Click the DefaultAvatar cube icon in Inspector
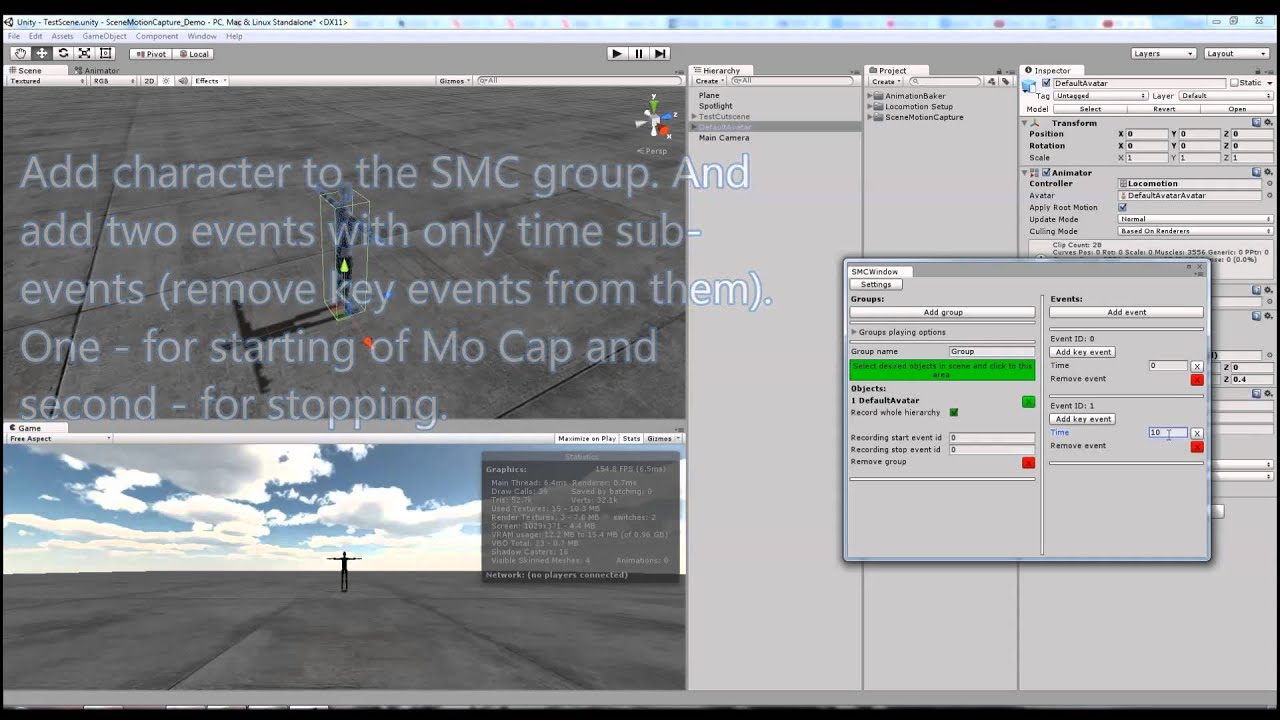This screenshot has width=1280, height=720. [1030, 85]
